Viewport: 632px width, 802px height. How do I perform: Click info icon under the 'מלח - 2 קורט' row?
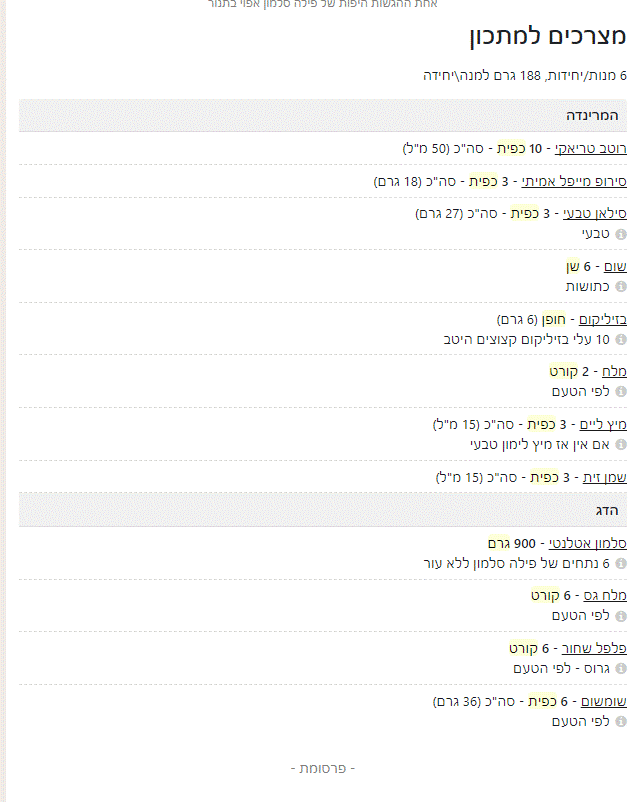pos(621,391)
